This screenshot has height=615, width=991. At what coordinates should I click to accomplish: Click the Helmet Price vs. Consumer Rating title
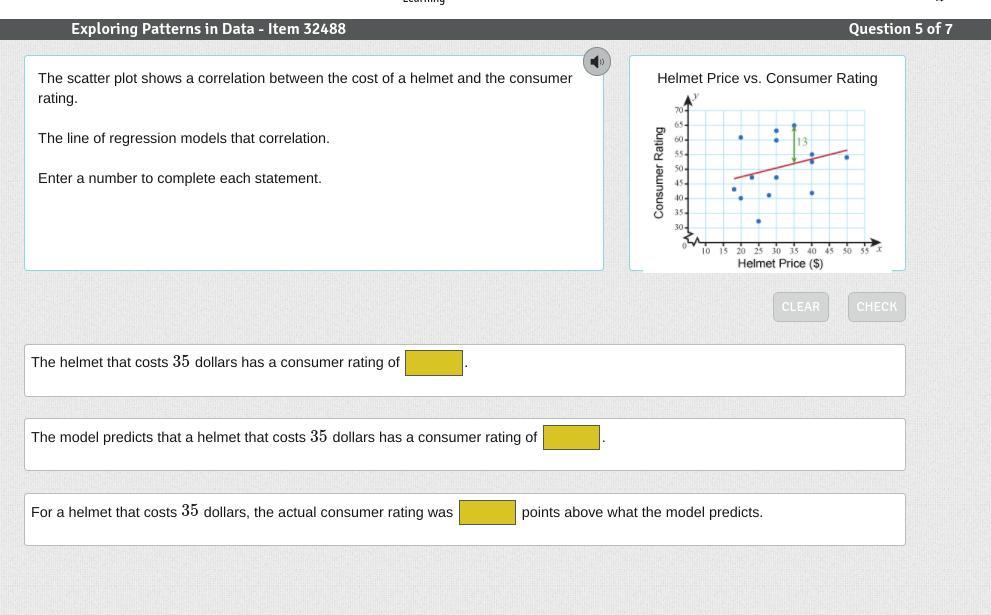(x=767, y=78)
